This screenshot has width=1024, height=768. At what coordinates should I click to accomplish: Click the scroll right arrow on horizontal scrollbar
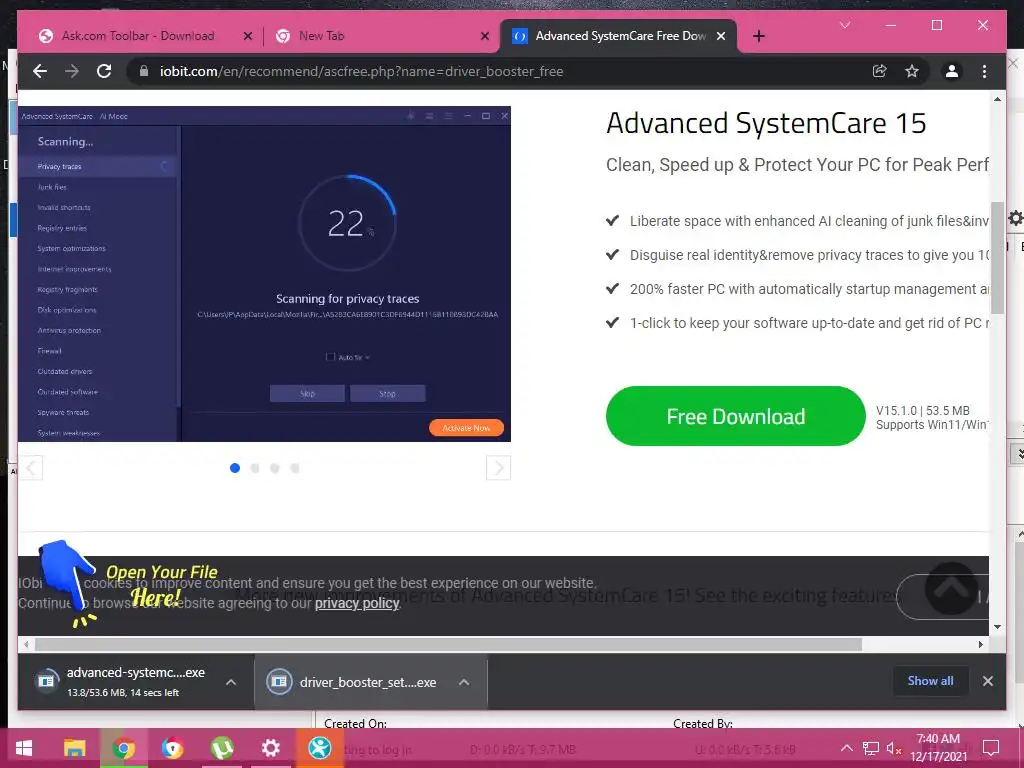coord(980,644)
